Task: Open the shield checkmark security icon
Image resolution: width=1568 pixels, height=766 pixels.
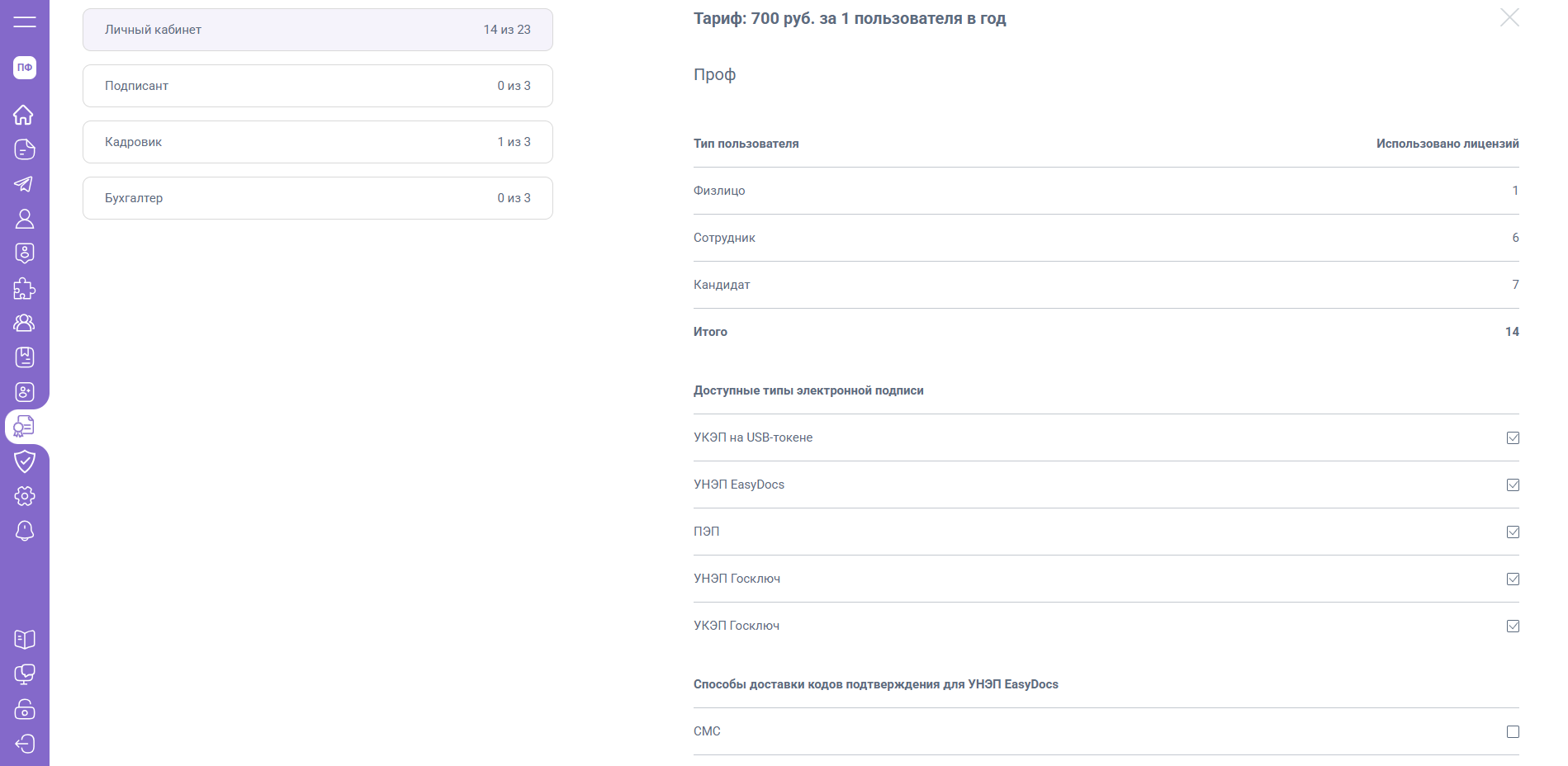Action: click(x=24, y=461)
